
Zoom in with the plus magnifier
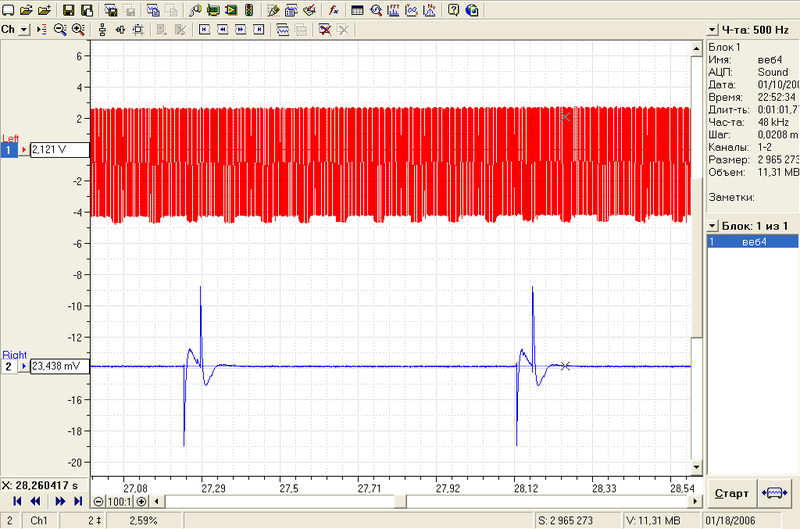tap(78, 30)
